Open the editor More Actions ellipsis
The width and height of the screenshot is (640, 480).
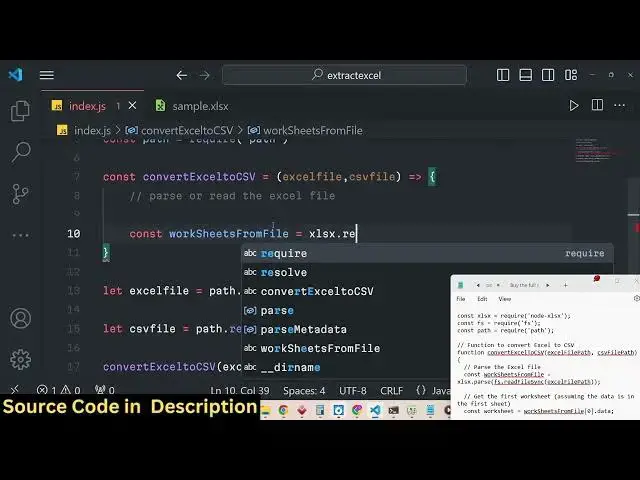click(620, 105)
